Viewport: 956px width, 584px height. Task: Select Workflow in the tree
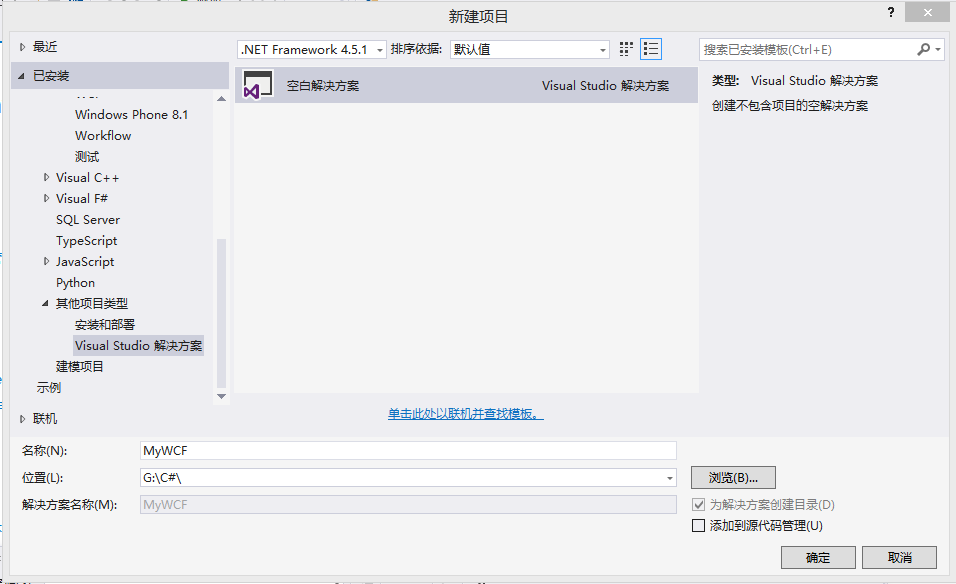tap(103, 135)
